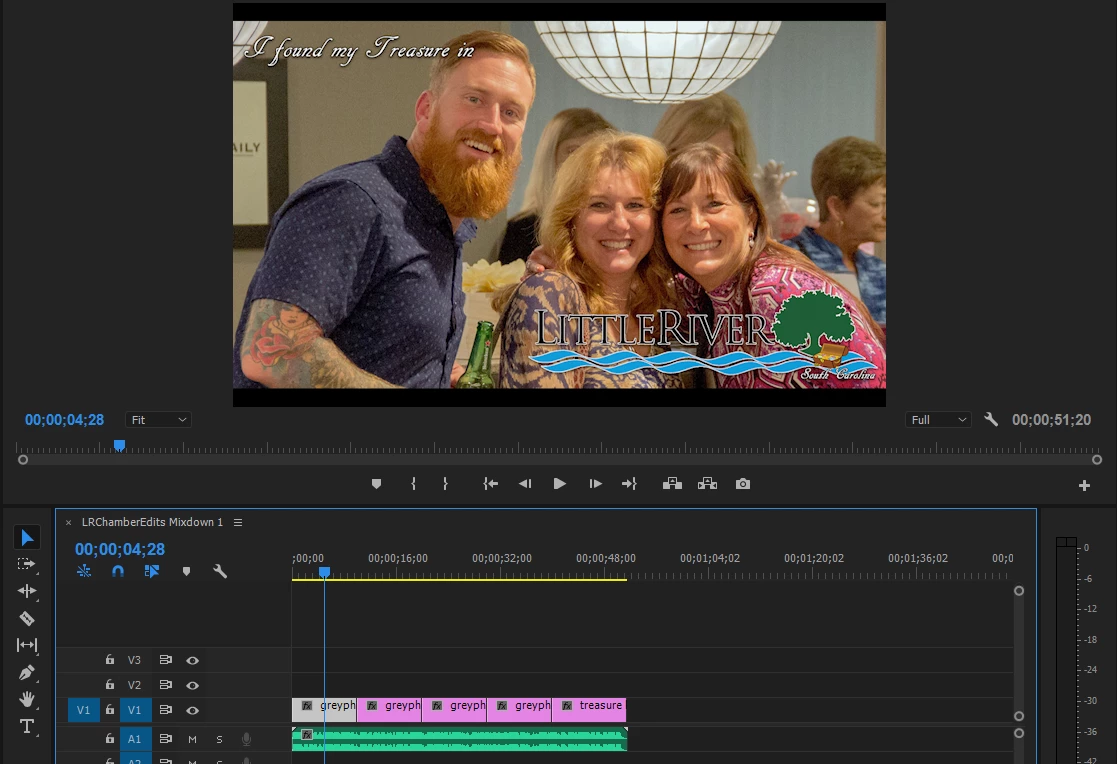Image resolution: width=1117 pixels, height=764 pixels.
Task: Enable A1 voice-over record microphone
Action: pos(246,740)
